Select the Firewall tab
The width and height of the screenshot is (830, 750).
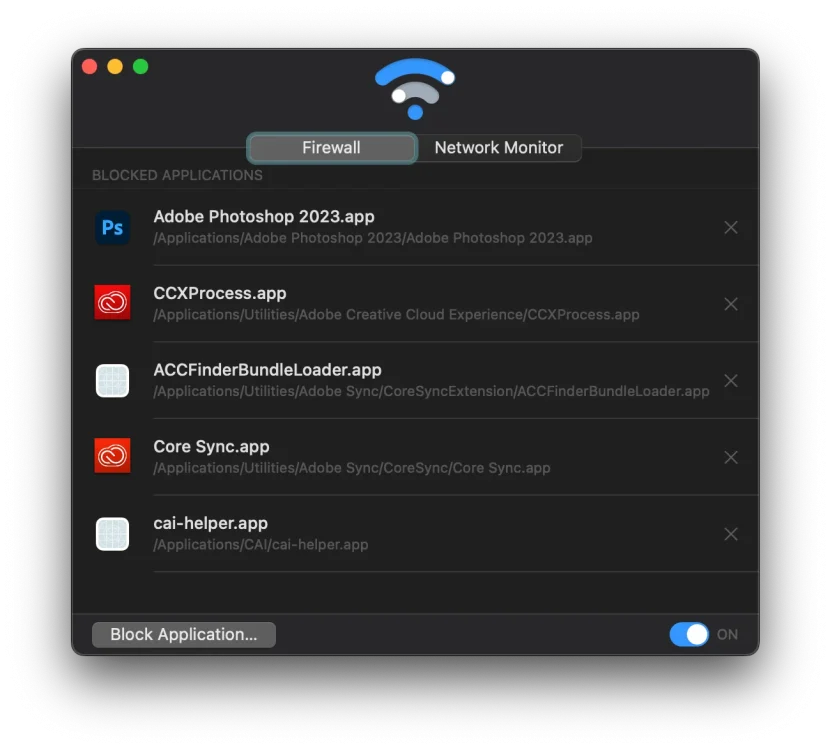pyautogui.click(x=332, y=148)
